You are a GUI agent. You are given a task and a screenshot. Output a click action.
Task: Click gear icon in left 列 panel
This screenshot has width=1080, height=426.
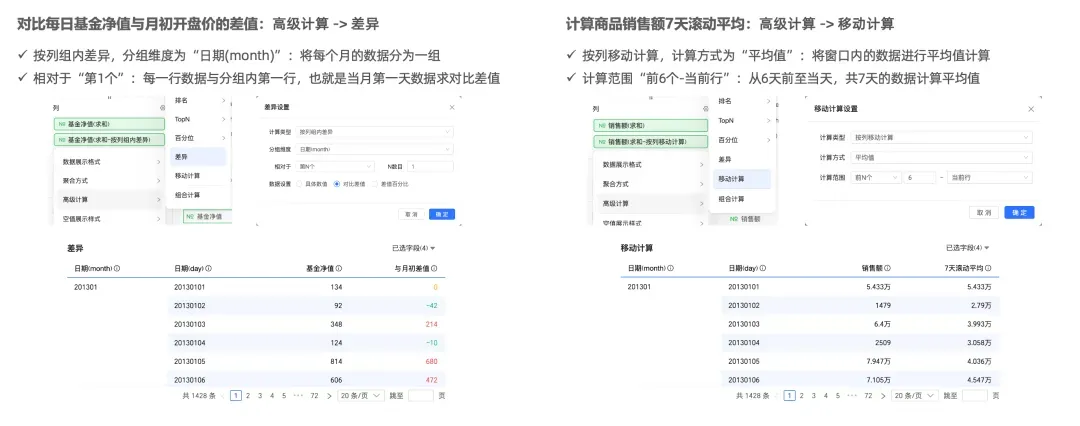click(x=163, y=108)
